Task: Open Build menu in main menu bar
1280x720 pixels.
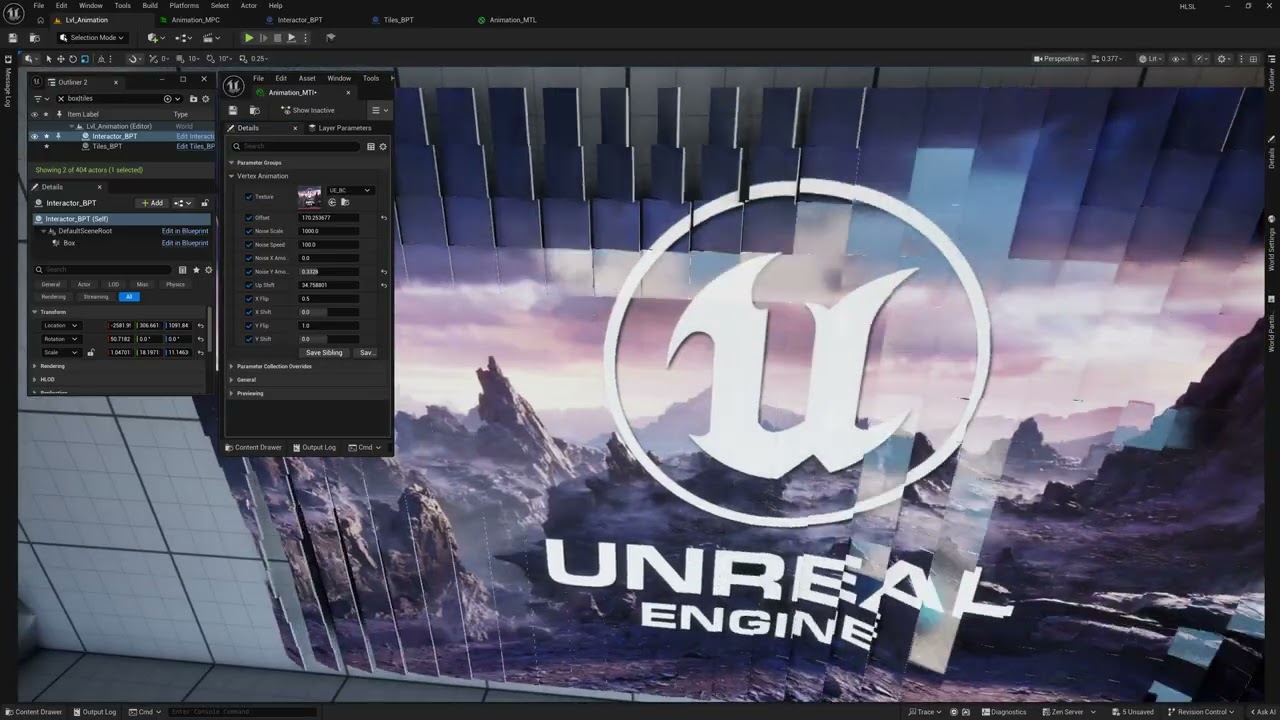Action: click(150, 6)
